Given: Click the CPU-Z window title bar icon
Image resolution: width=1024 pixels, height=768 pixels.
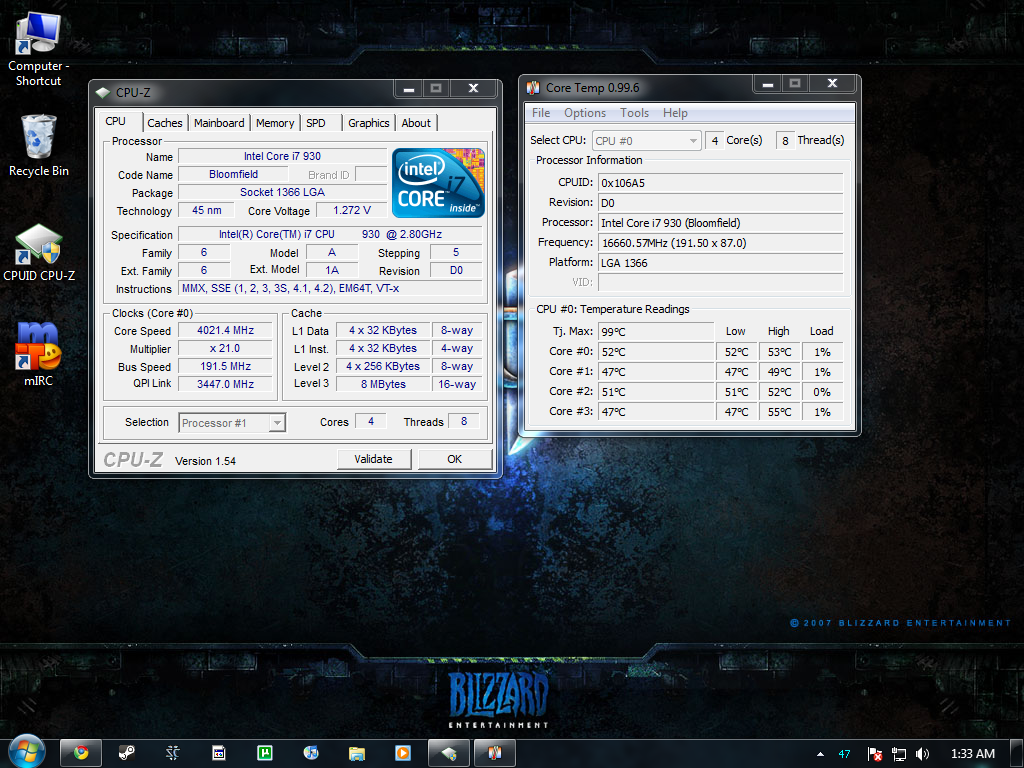Looking at the screenshot, I should [x=103, y=90].
